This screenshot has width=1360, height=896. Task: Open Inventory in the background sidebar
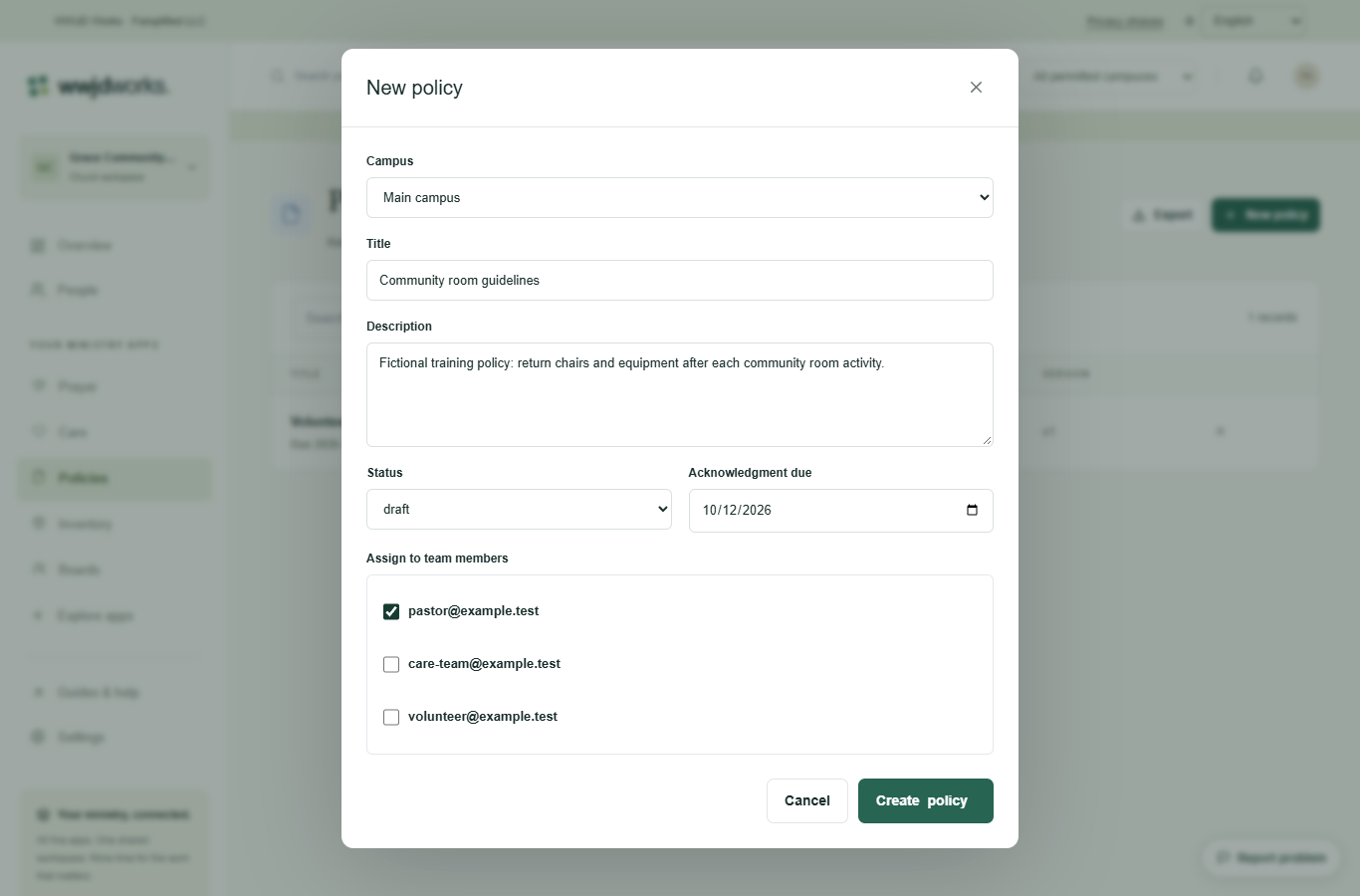[x=114, y=524]
